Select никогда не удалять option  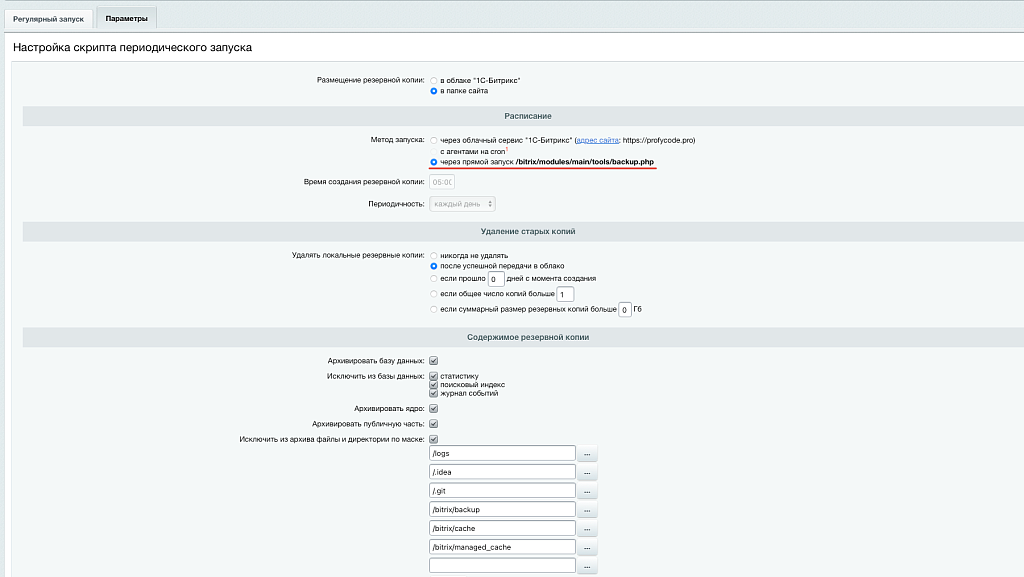(434, 253)
